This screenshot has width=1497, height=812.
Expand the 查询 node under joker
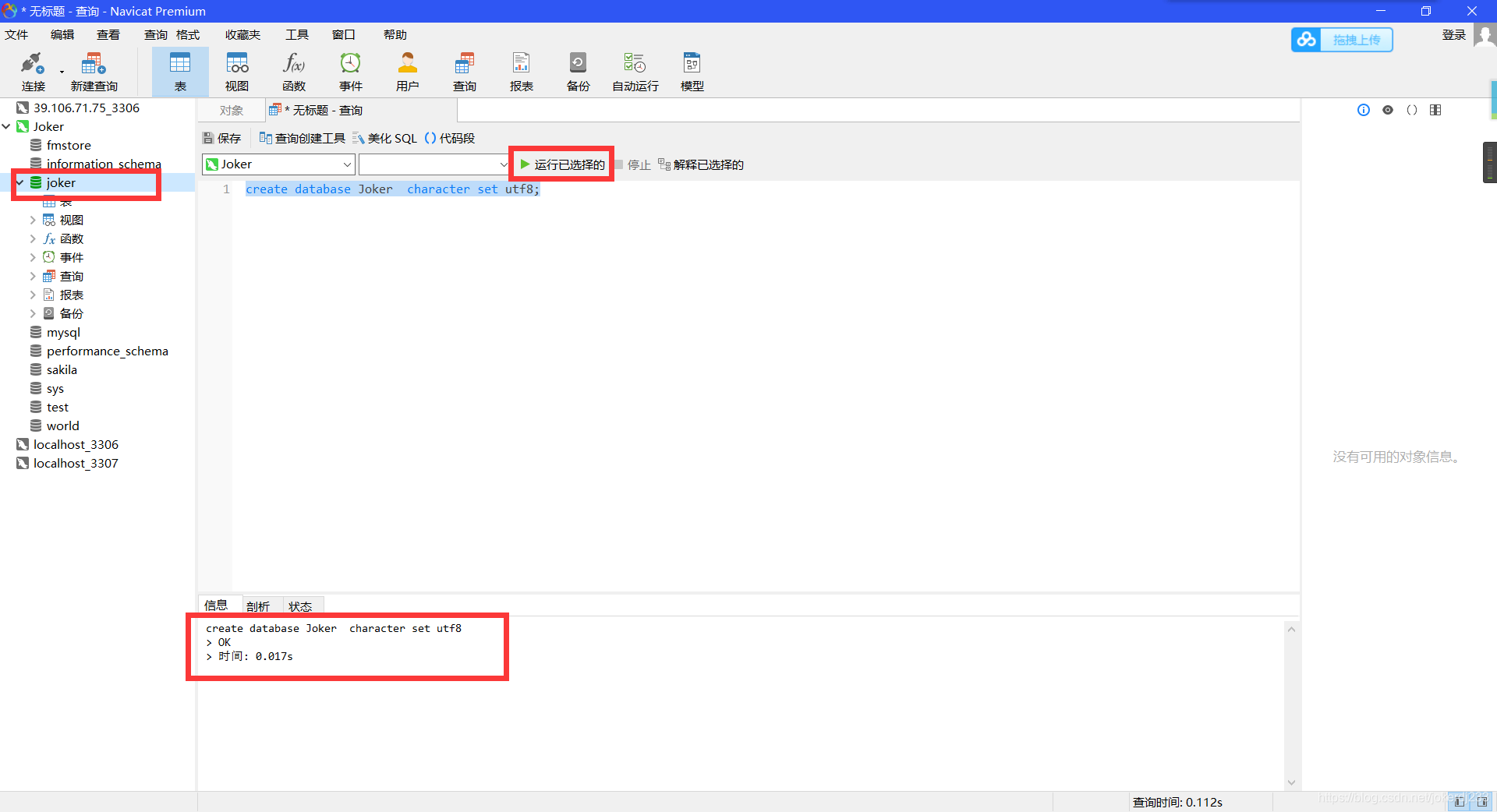point(33,277)
